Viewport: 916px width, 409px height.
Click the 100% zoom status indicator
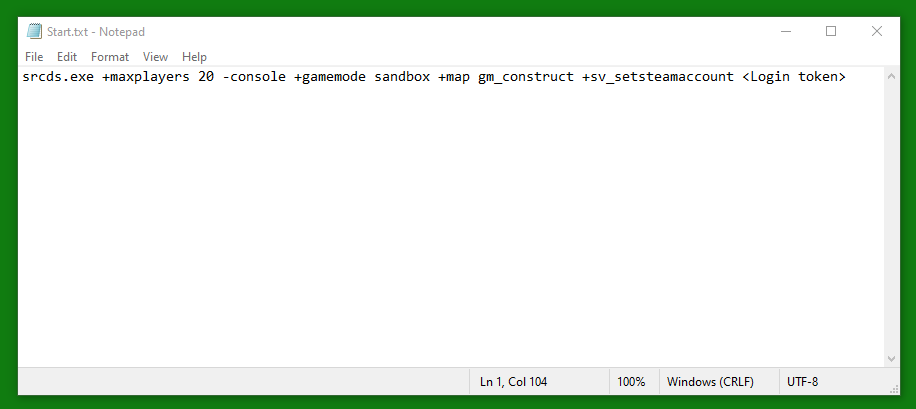click(x=631, y=382)
